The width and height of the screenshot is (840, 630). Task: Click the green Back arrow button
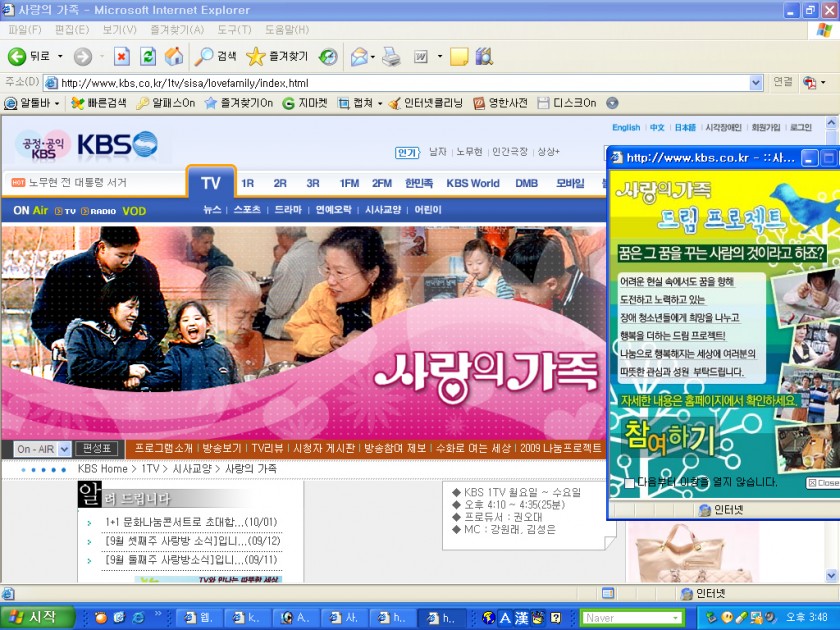17,56
